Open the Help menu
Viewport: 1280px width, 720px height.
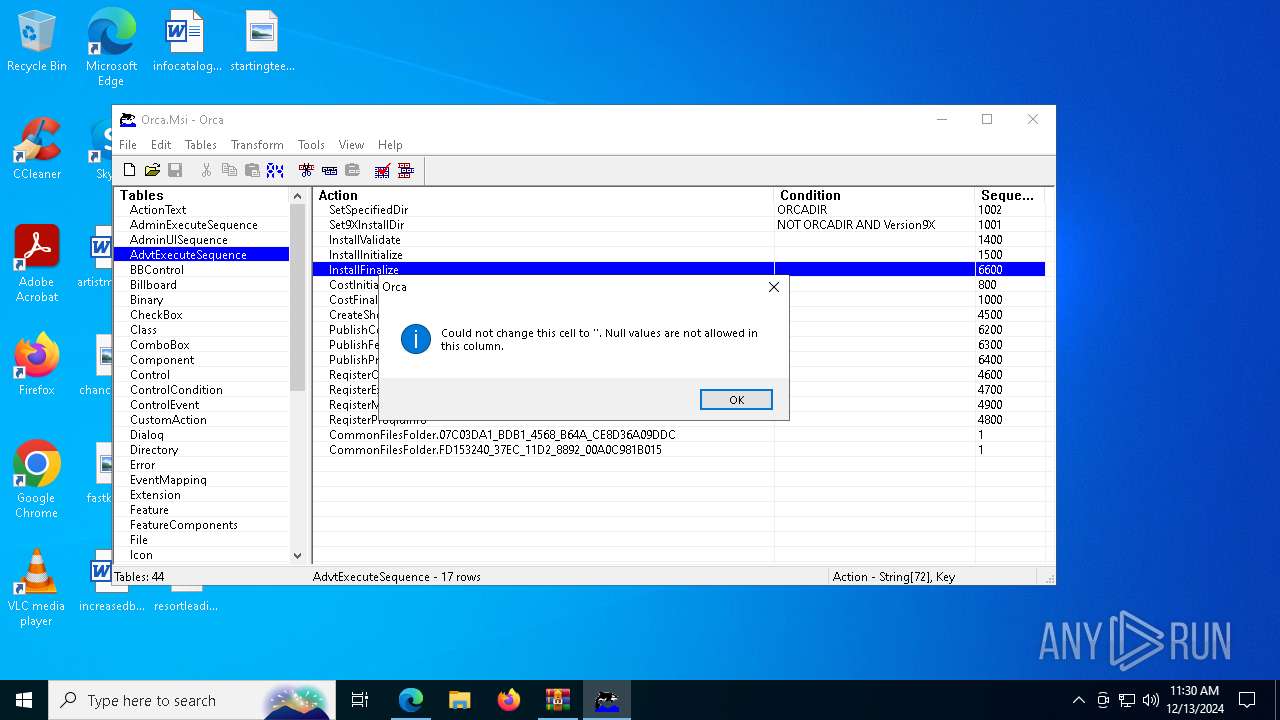coord(390,145)
